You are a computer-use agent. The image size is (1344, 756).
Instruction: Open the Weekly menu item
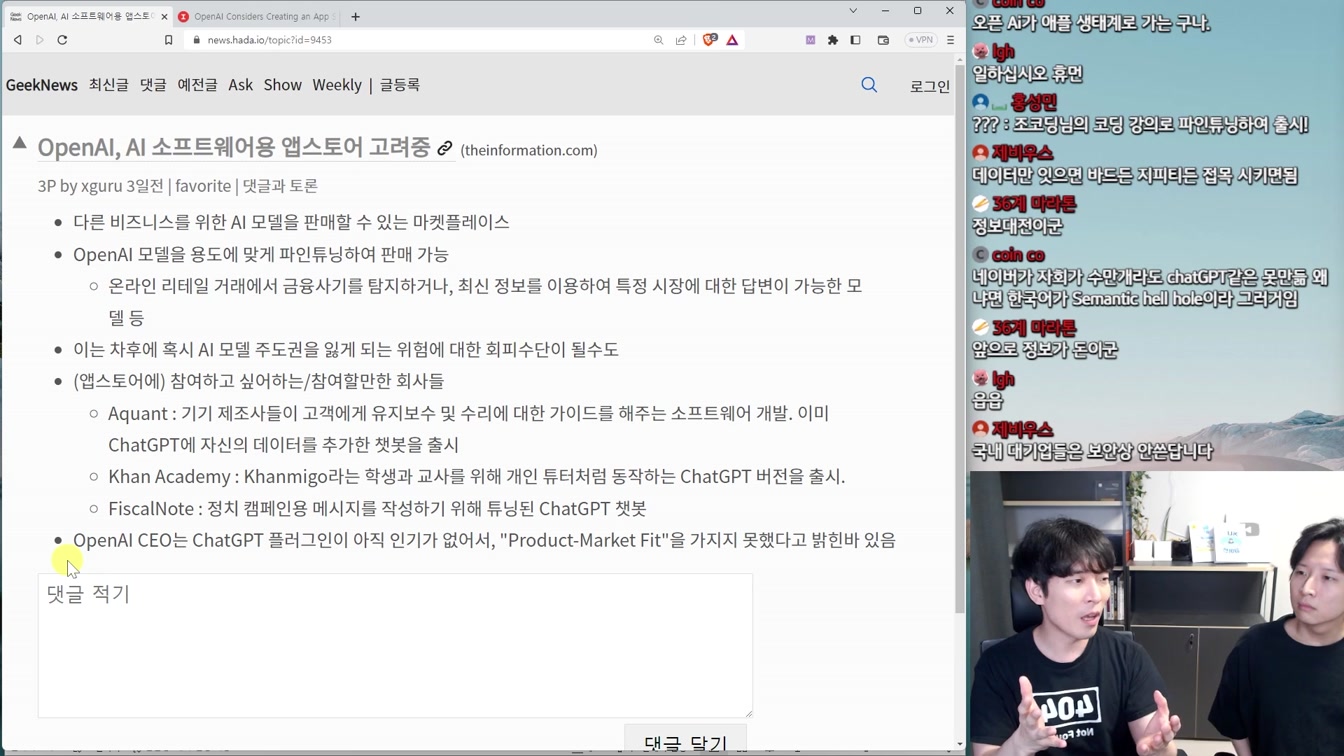tap(337, 85)
